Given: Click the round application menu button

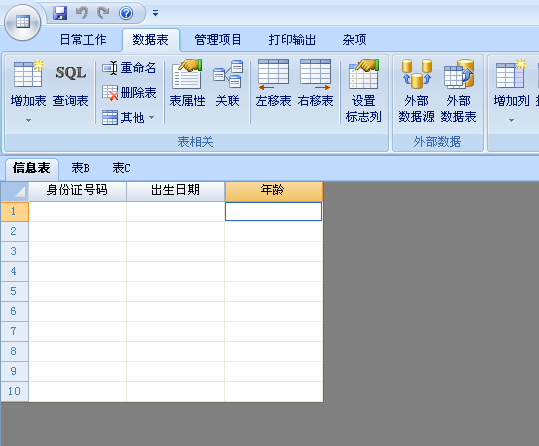Looking at the screenshot, I should [x=23, y=23].
